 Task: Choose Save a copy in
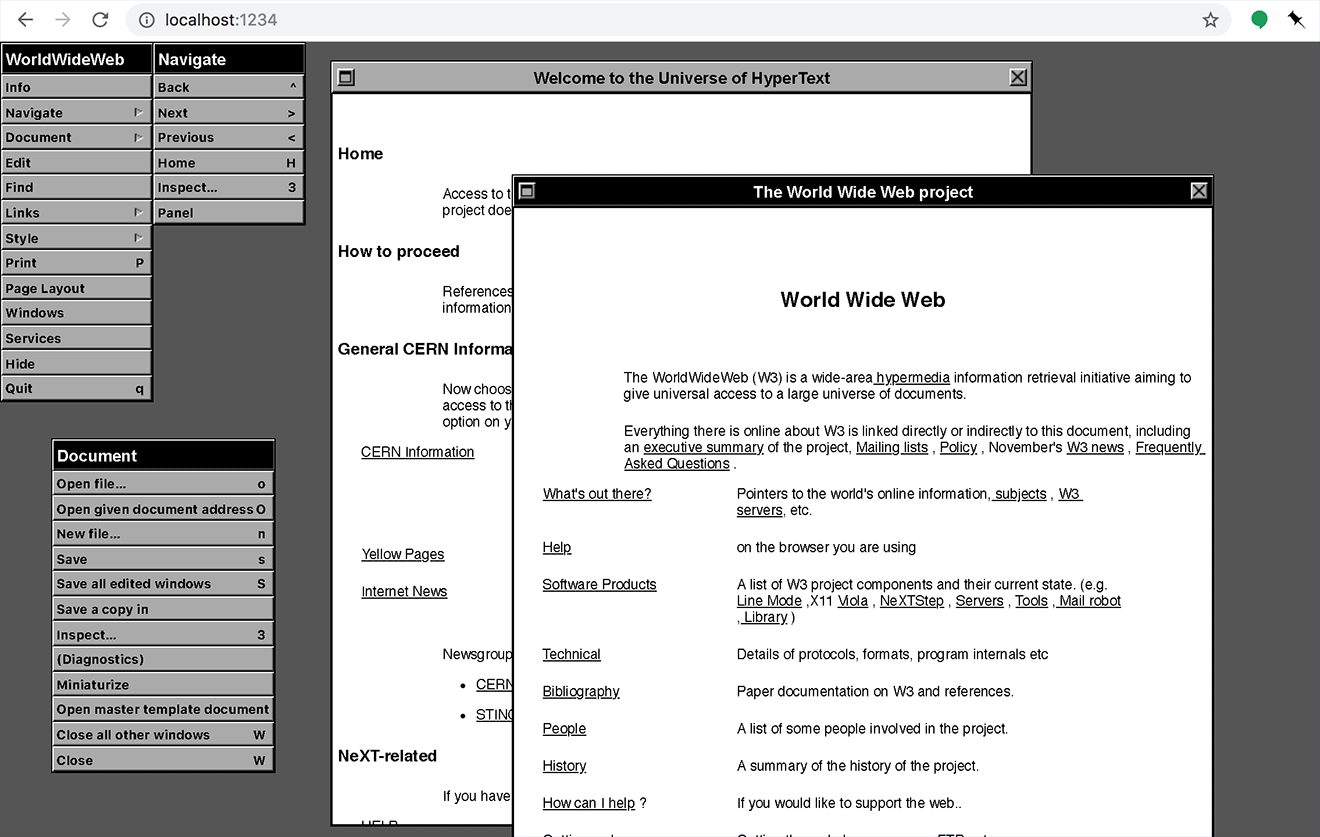click(163, 609)
